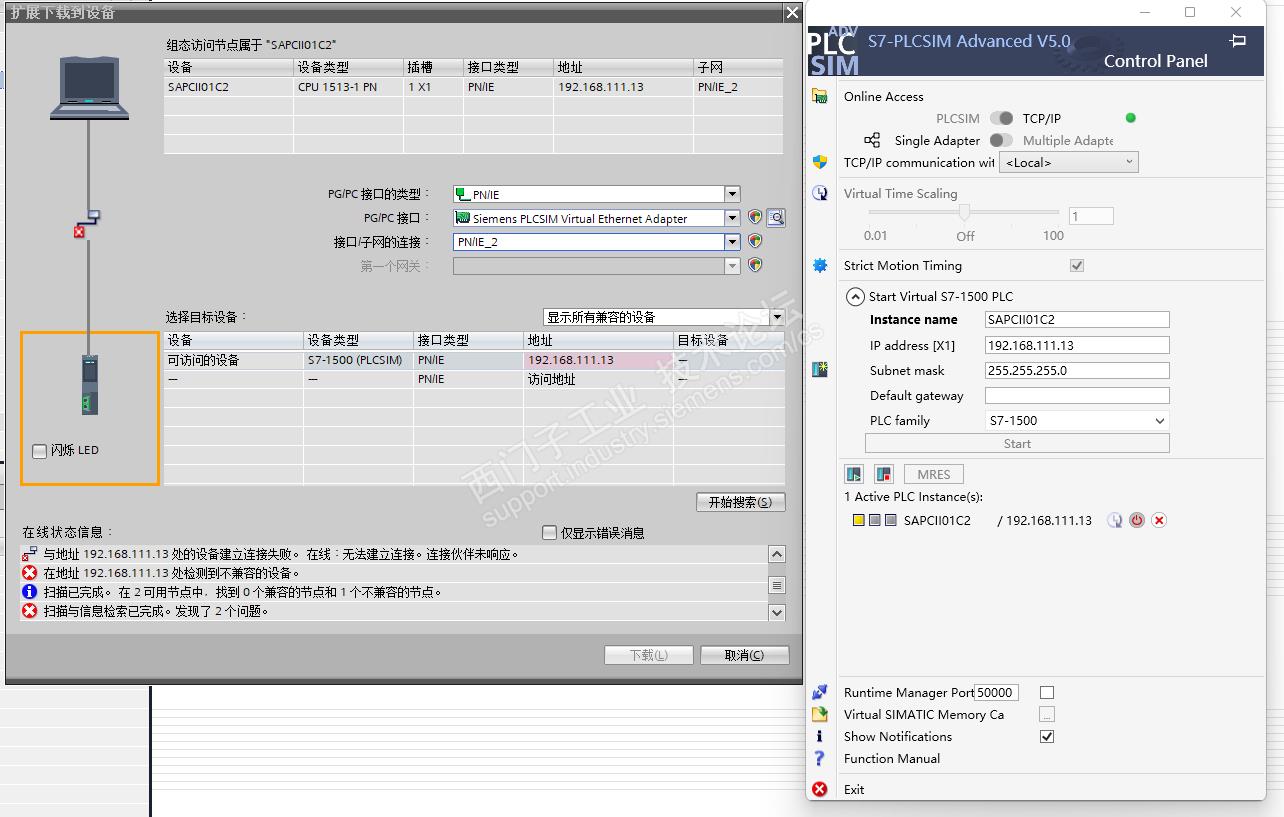Click the down arrow of status message scrollbar

(x=777, y=612)
